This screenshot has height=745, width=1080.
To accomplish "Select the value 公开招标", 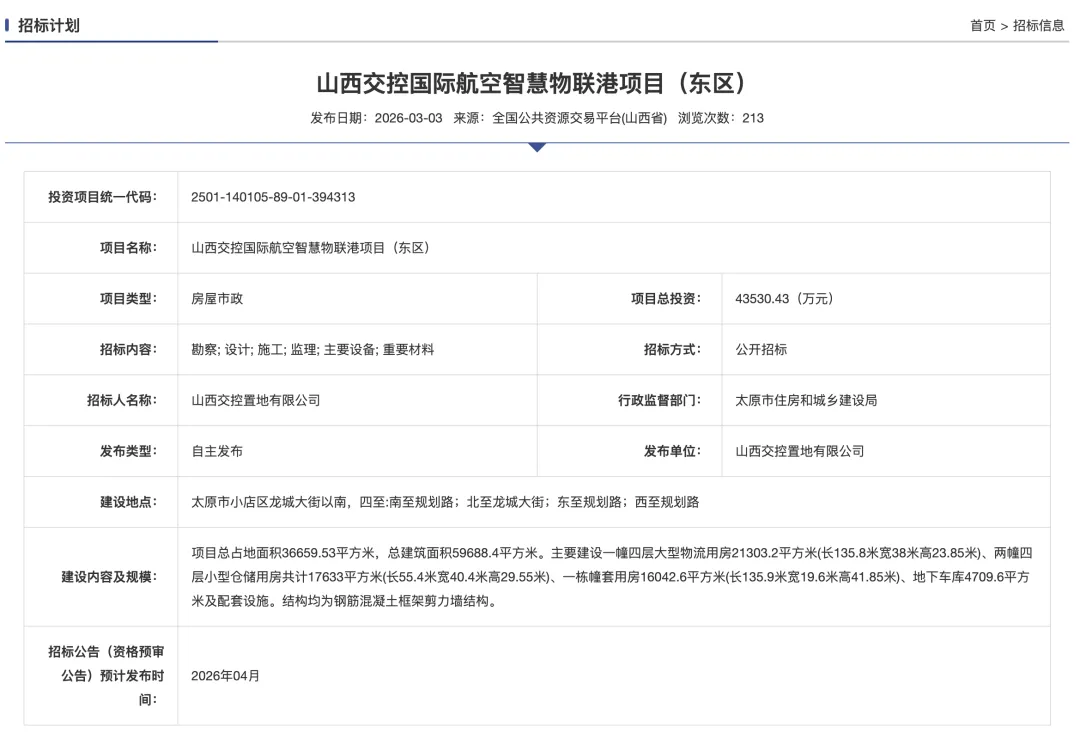I will coord(761,350).
